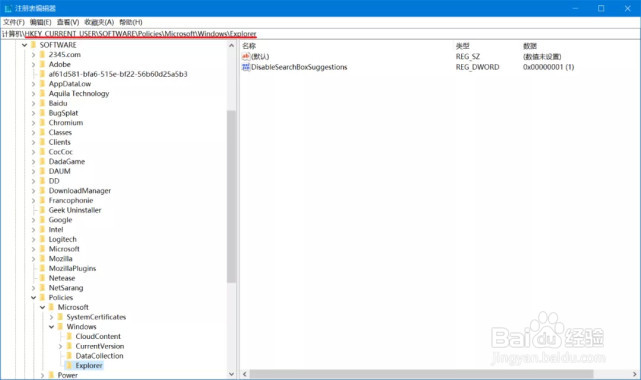The height and width of the screenshot is (380, 641).
Task: Collapse the Windows key under Microsoft
Action: click(x=52, y=327)
